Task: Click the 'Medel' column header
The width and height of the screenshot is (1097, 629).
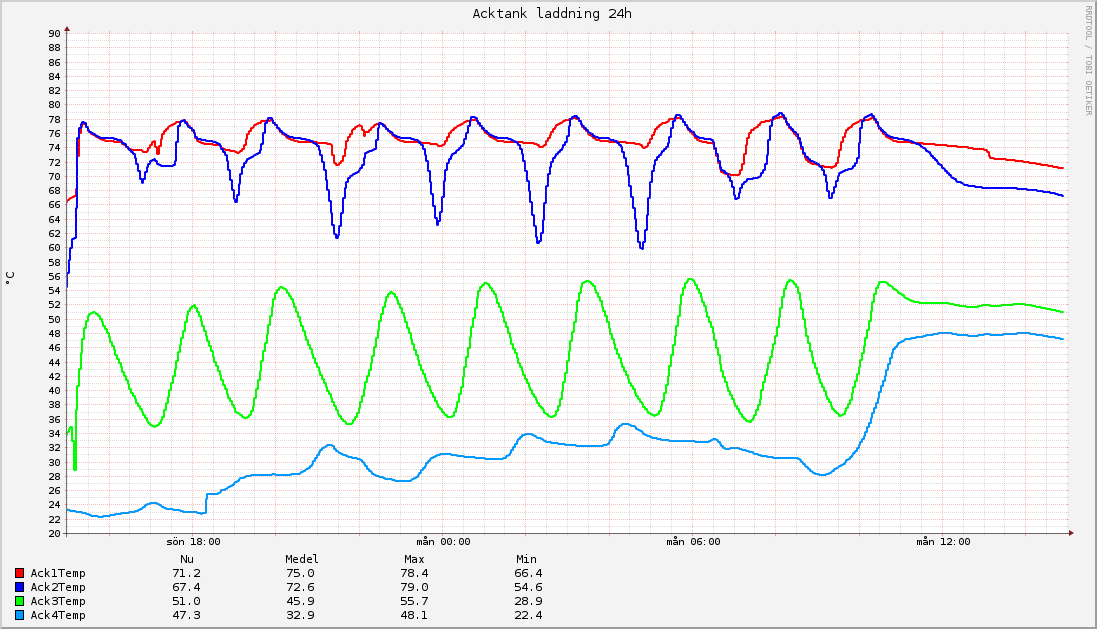Action: pos(302,559)
